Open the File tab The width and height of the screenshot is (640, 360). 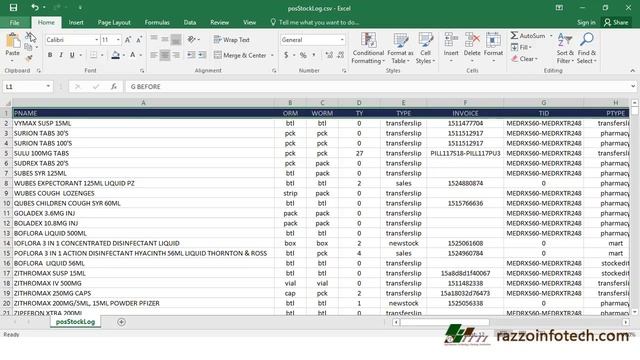[14, 22]
